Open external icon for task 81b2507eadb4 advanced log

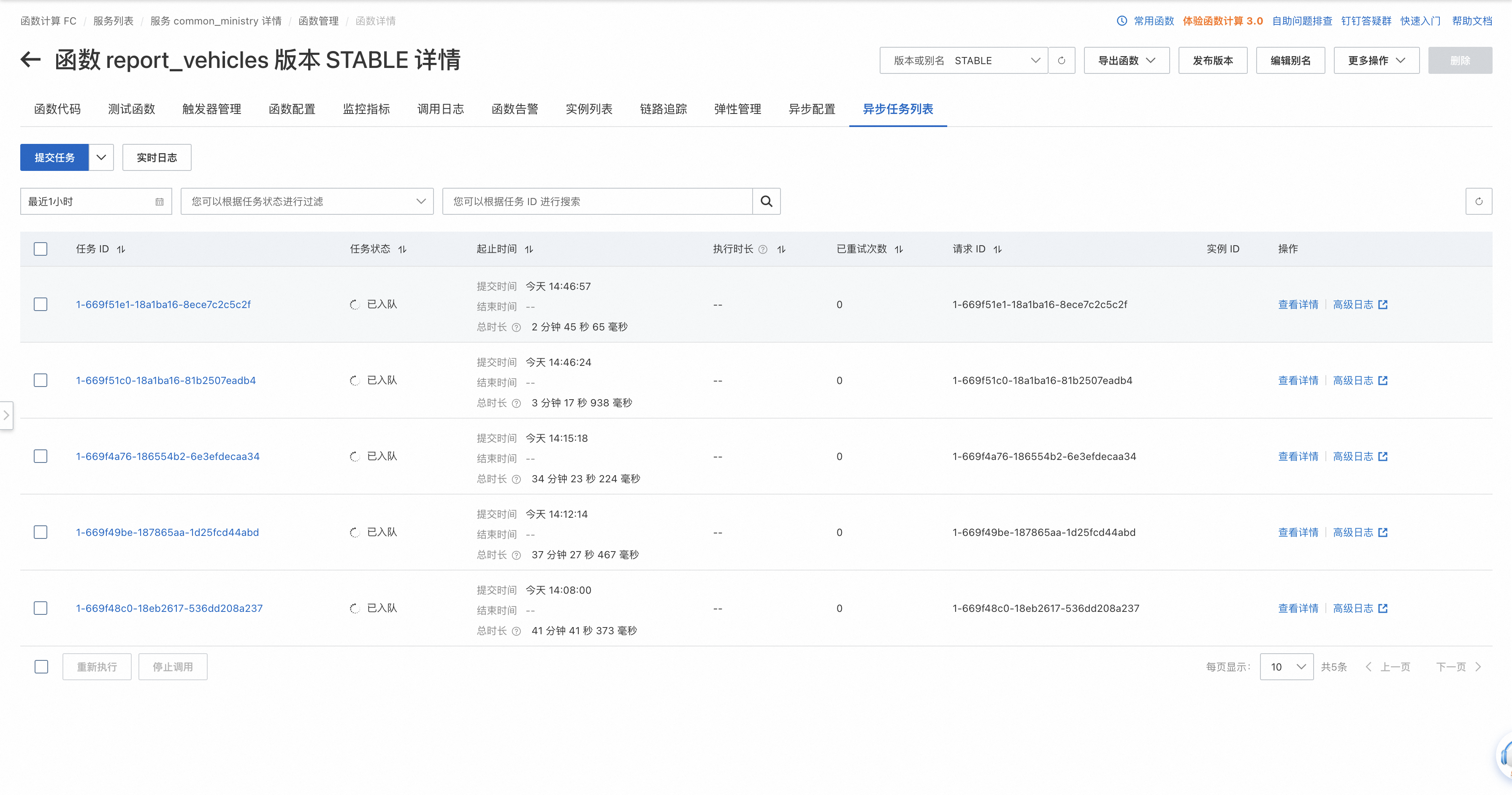click(x=1383, y=380)
